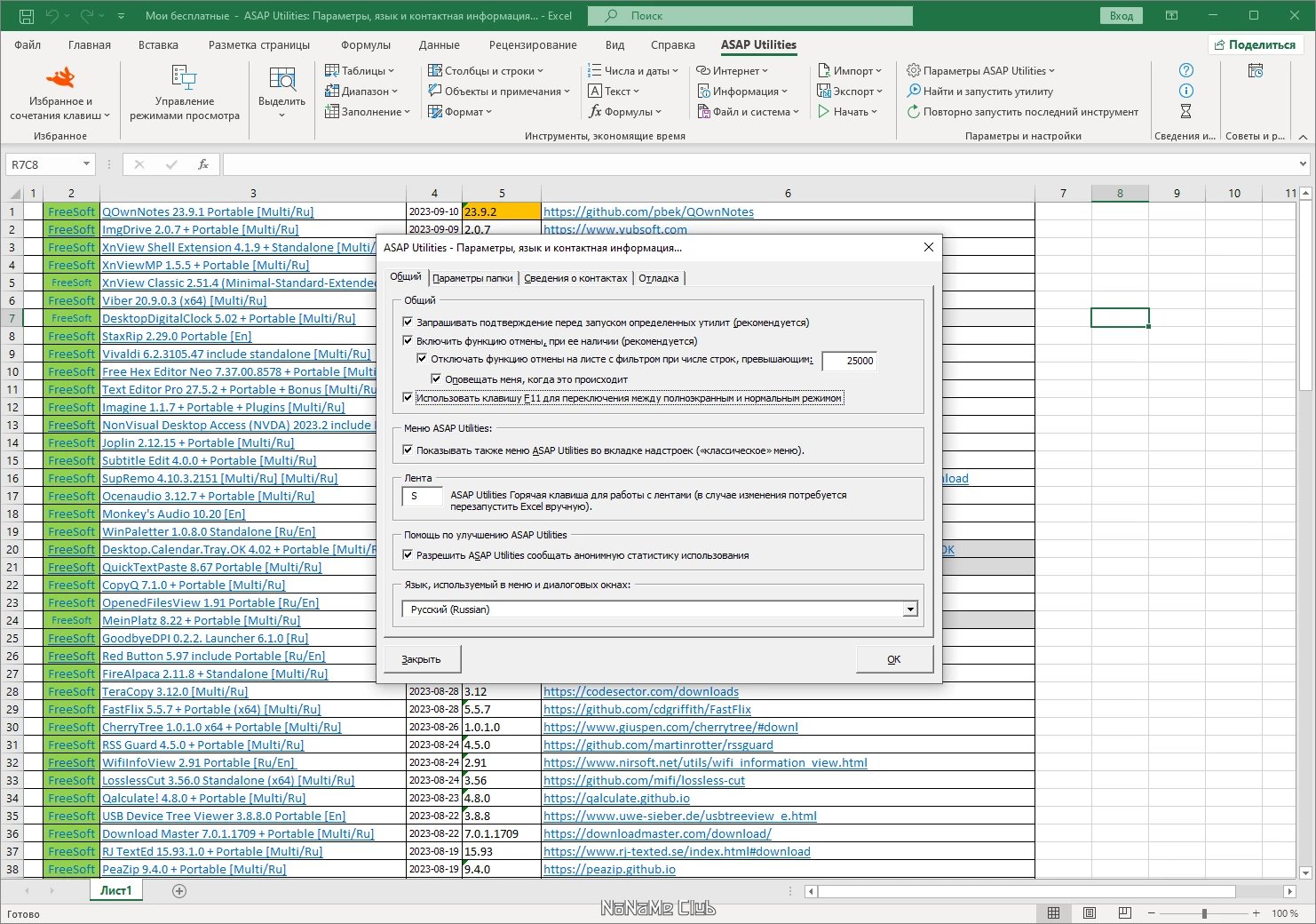The image size is (1316, 924).
Task: Click the zoom out minus button
Action: (1151, 913)
